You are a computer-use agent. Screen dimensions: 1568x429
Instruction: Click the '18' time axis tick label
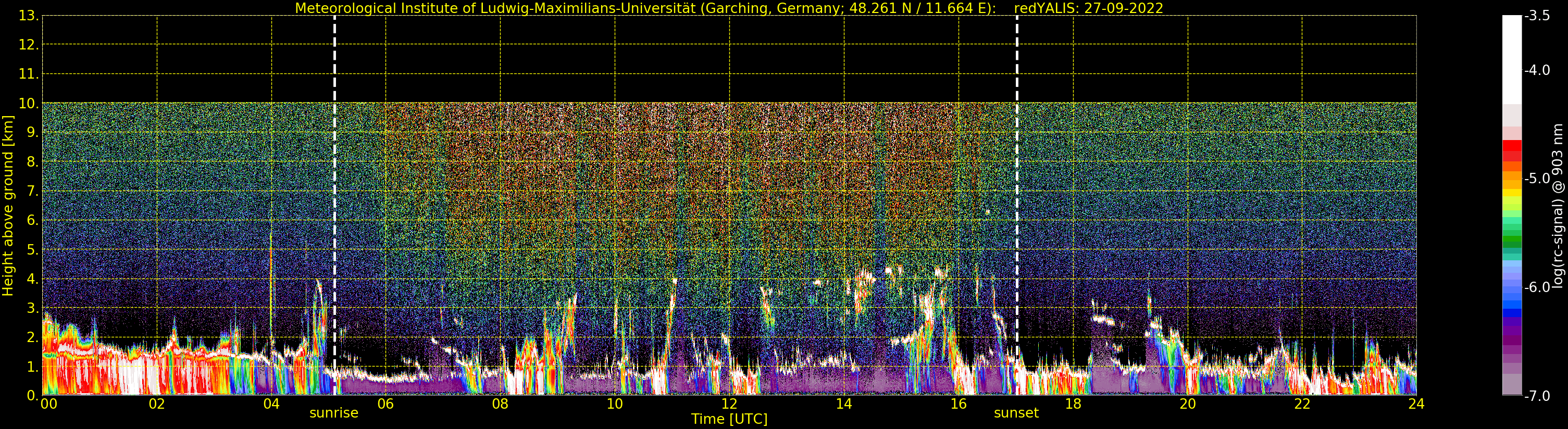(x=1073, y=404)
